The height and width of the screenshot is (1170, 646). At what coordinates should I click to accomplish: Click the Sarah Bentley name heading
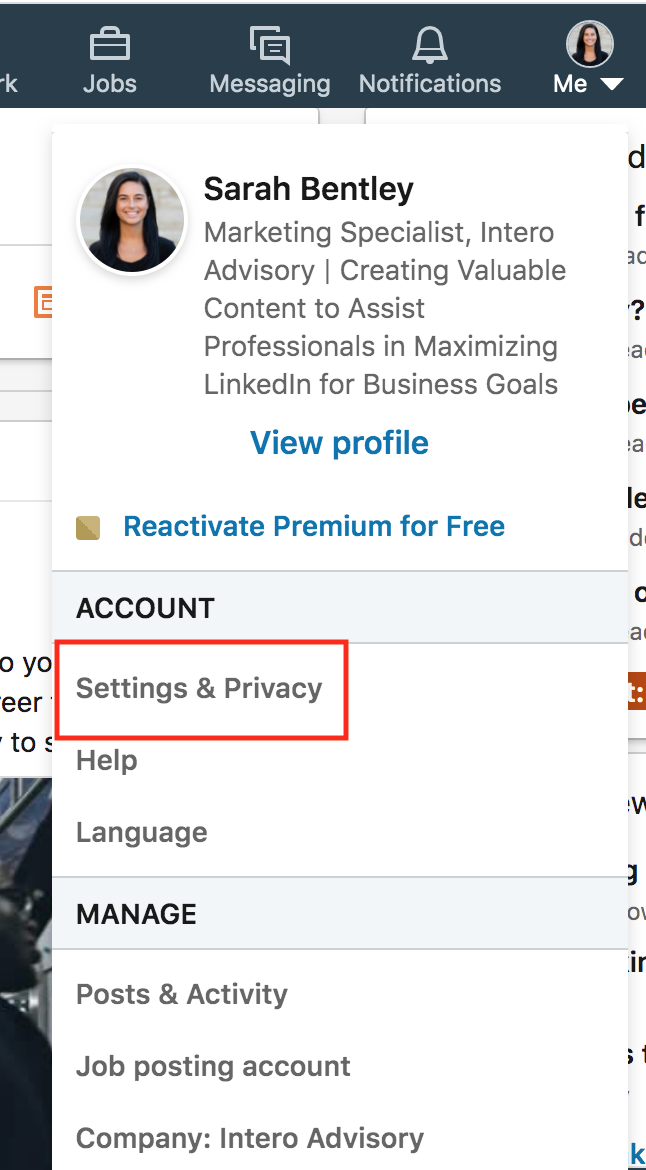point(308,189)
